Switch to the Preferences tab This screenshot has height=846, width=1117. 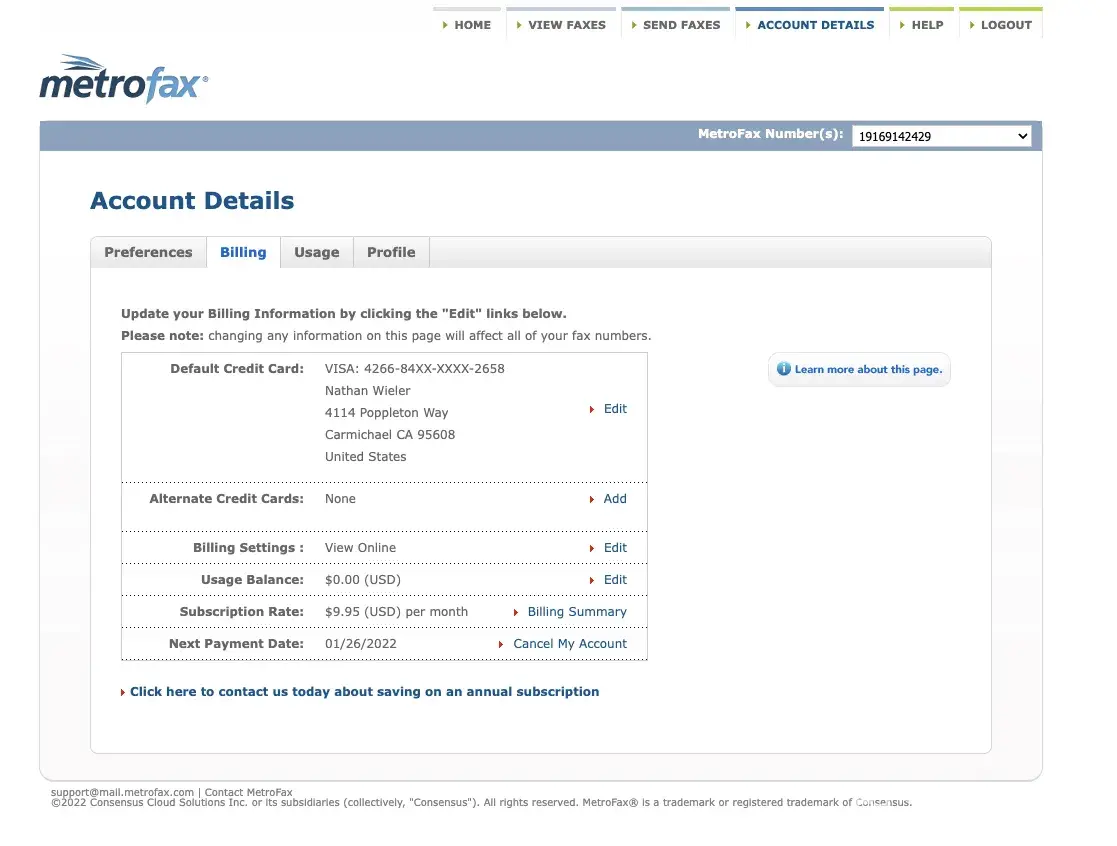148,253
